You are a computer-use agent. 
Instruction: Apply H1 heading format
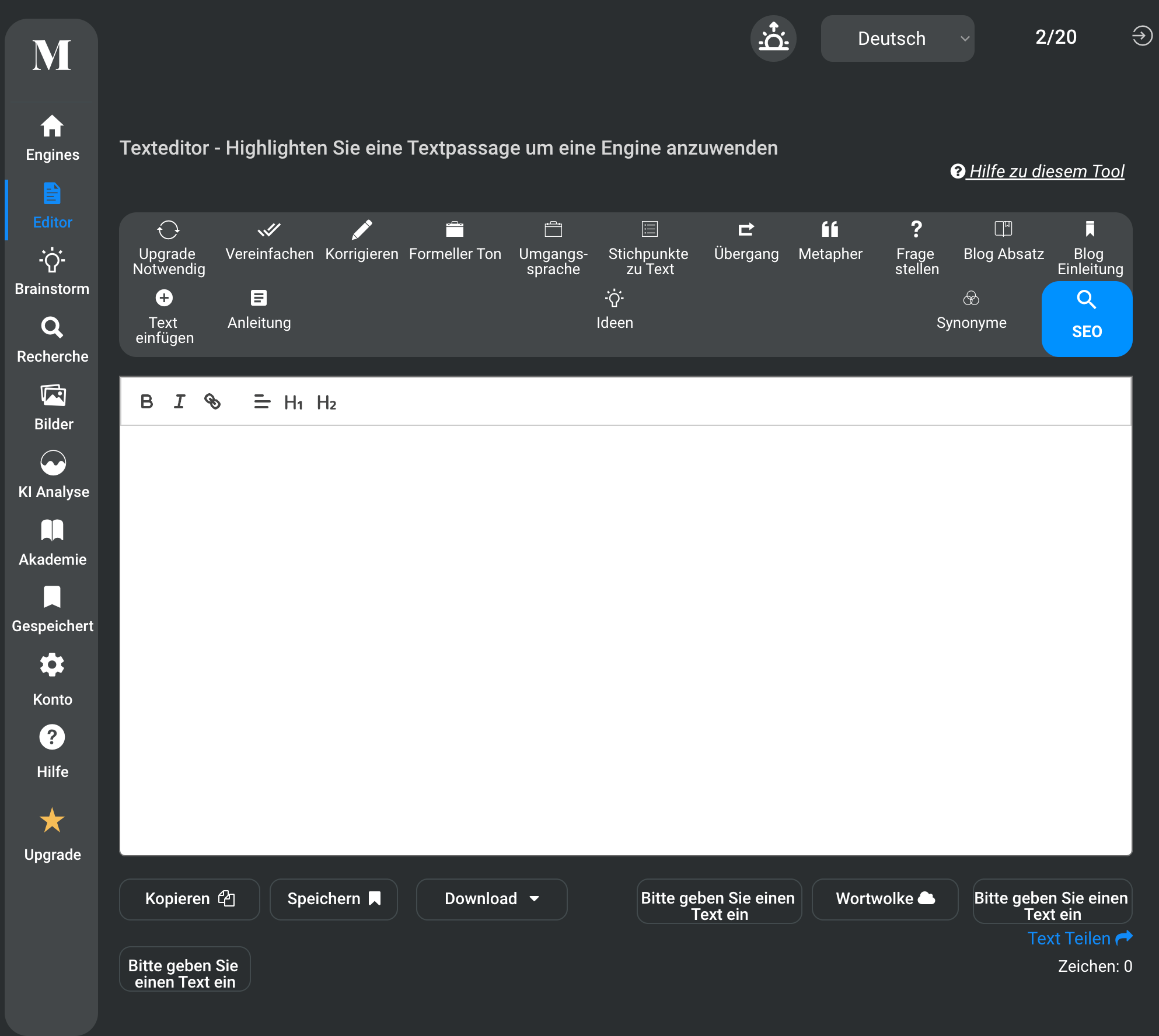294,402
